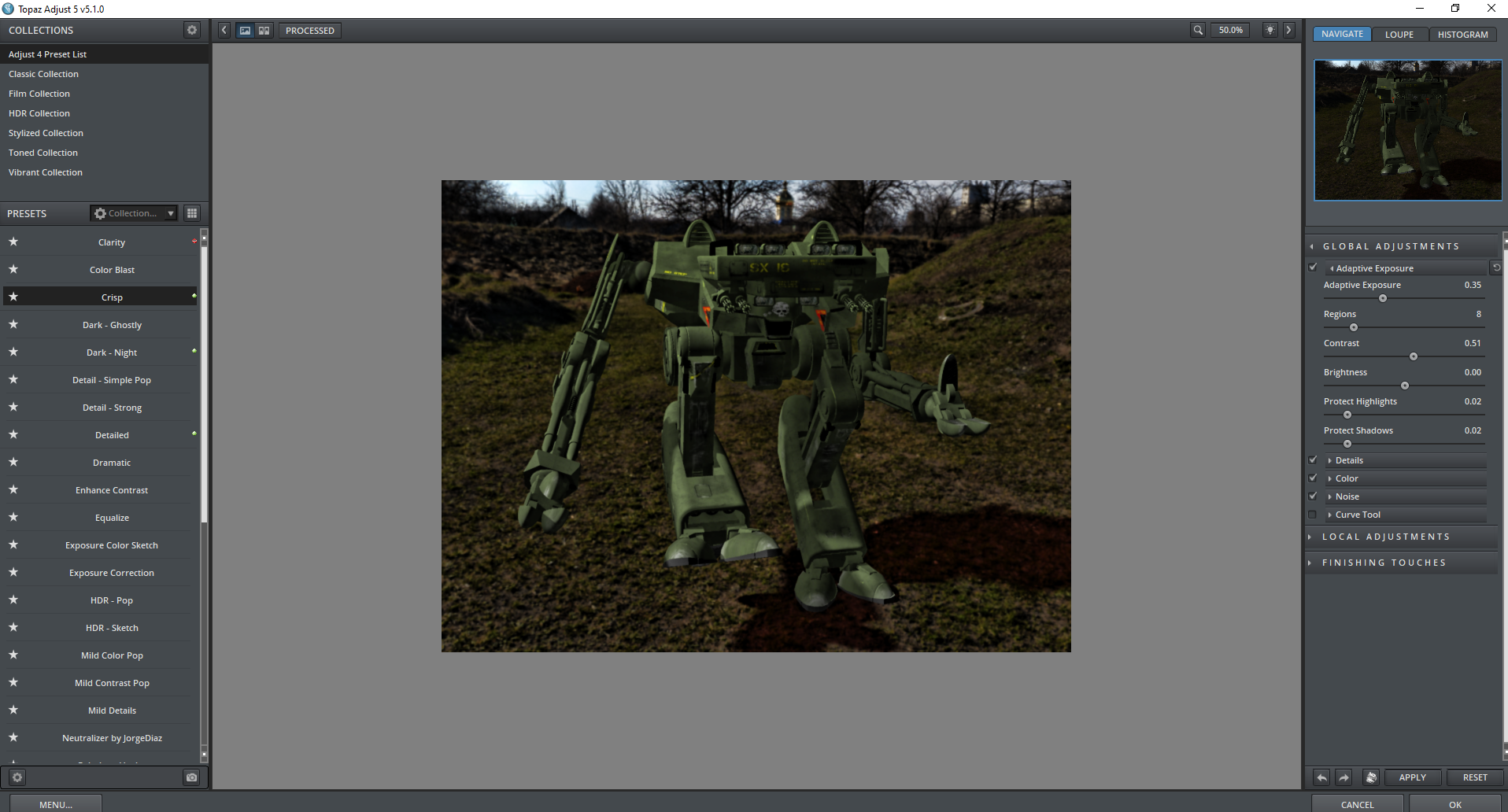Open the presets grid view icon
This screenshot has height=812, width=1508.
192,213
